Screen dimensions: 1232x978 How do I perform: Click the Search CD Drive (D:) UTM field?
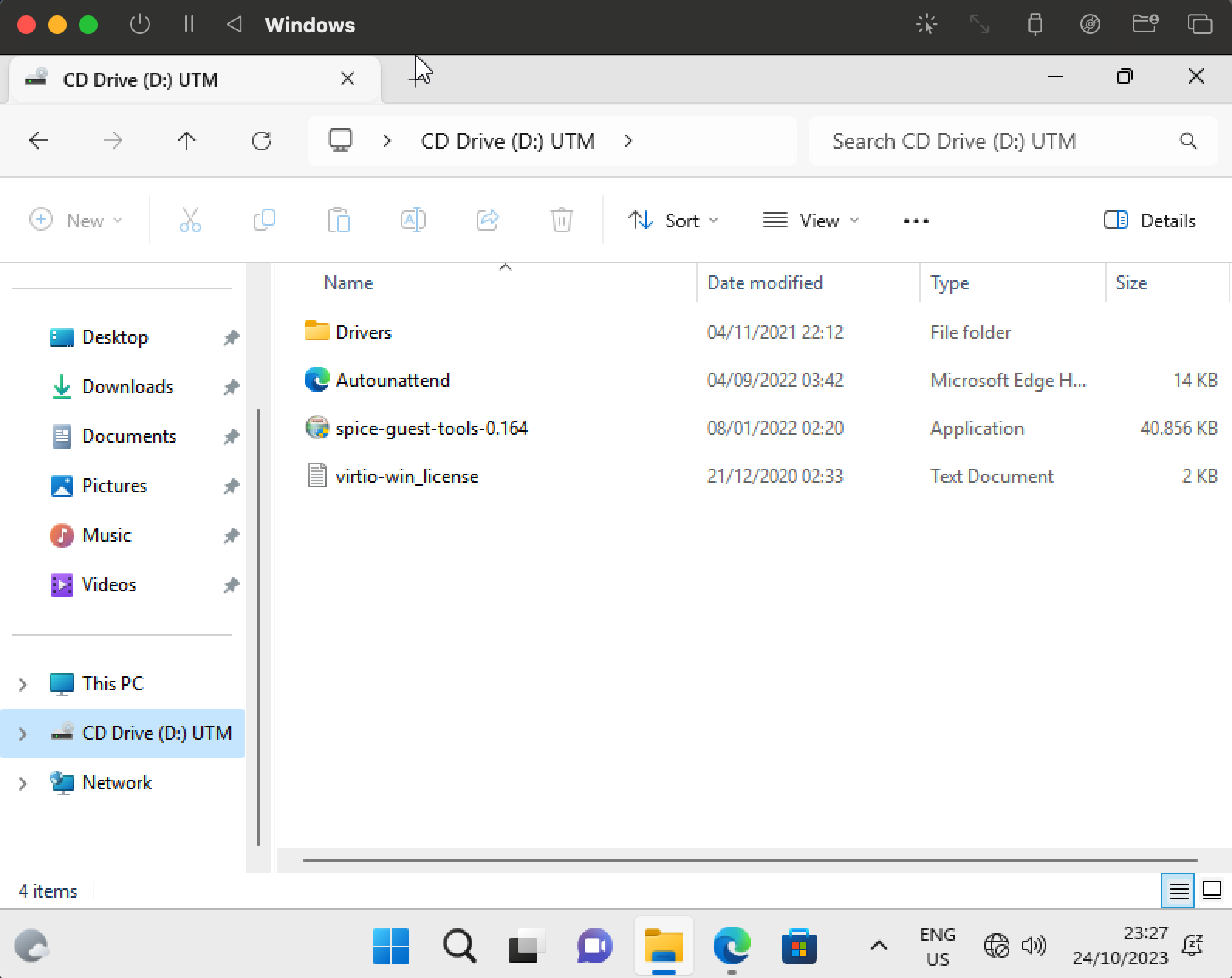pyautogui.click(x=1014, y=141)
